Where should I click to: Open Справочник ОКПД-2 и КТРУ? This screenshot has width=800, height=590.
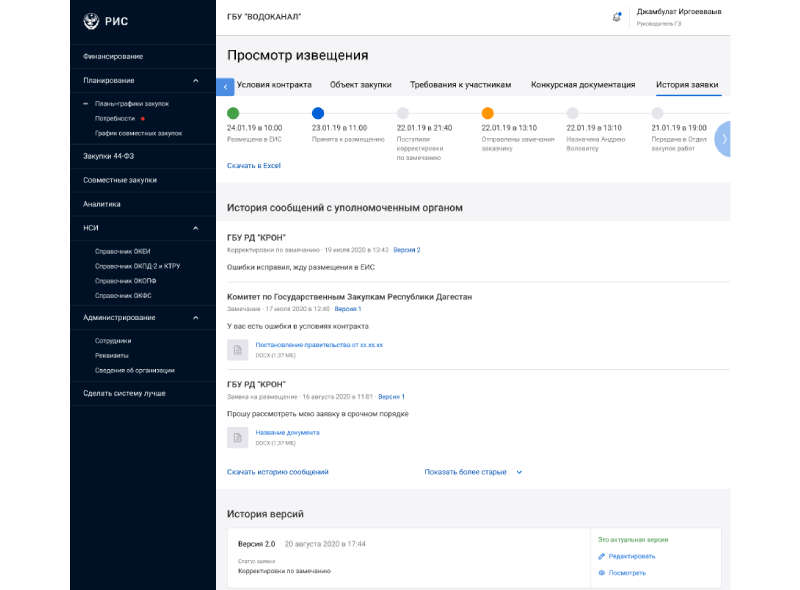click(x=137, y=266)
